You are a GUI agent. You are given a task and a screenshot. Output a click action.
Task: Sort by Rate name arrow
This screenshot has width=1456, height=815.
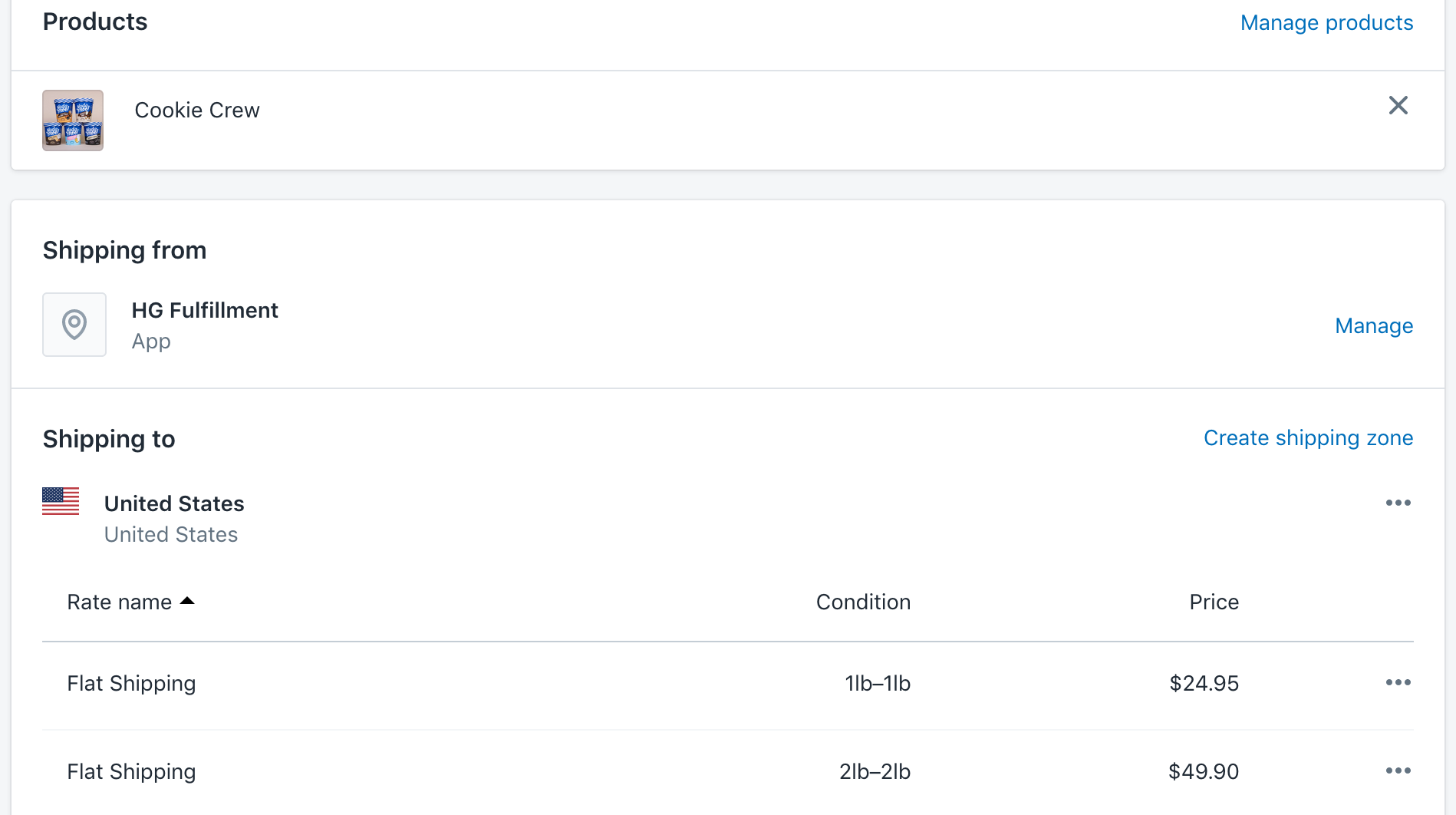187,601
